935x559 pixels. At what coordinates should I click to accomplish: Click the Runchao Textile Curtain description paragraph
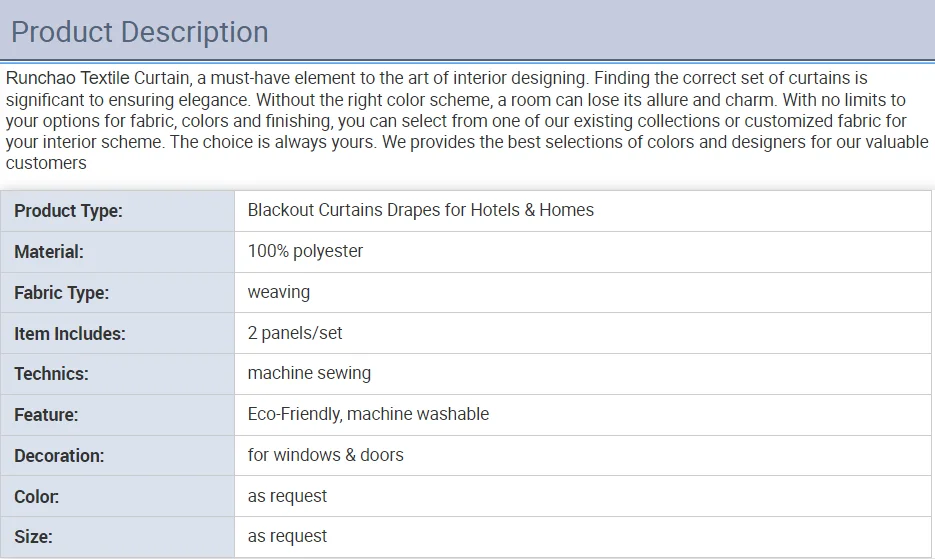[x=467, y=121]
